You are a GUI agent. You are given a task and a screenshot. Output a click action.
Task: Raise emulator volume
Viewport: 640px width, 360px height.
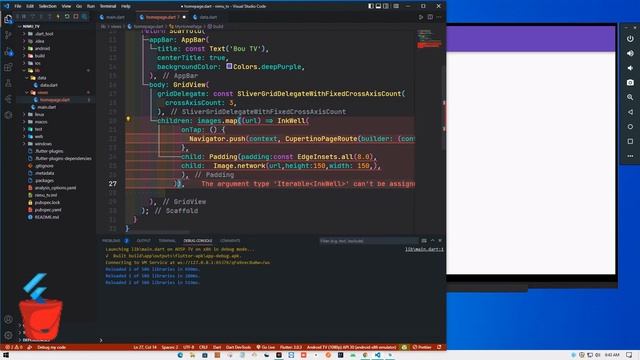[630, 53]
